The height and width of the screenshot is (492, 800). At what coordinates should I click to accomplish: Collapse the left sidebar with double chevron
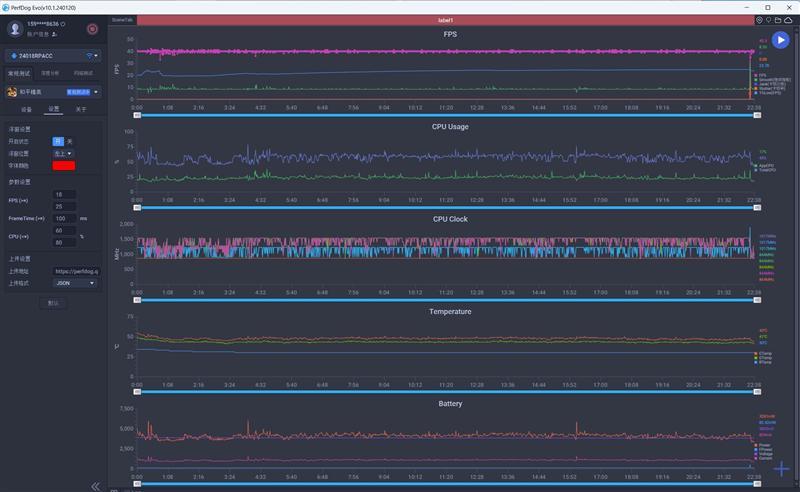(96, 486)
